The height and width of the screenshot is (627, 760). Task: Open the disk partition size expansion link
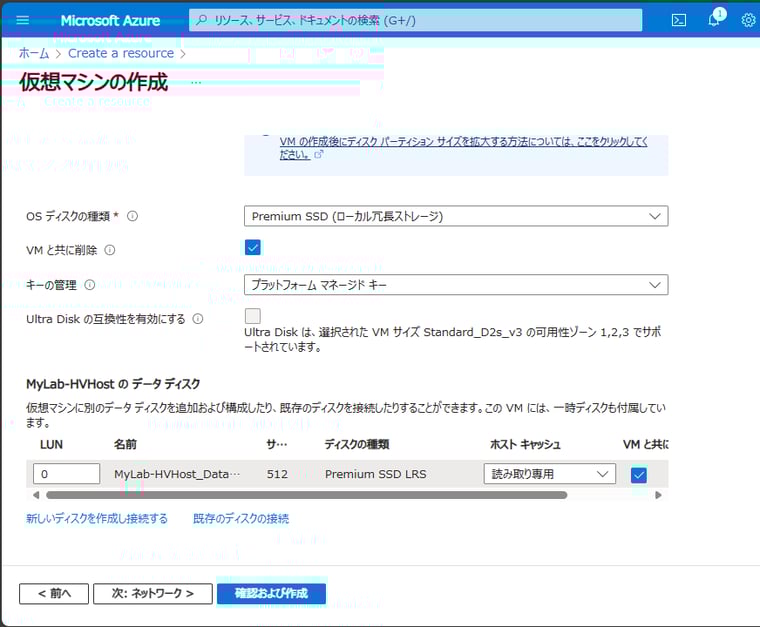(x=463, y=148)
